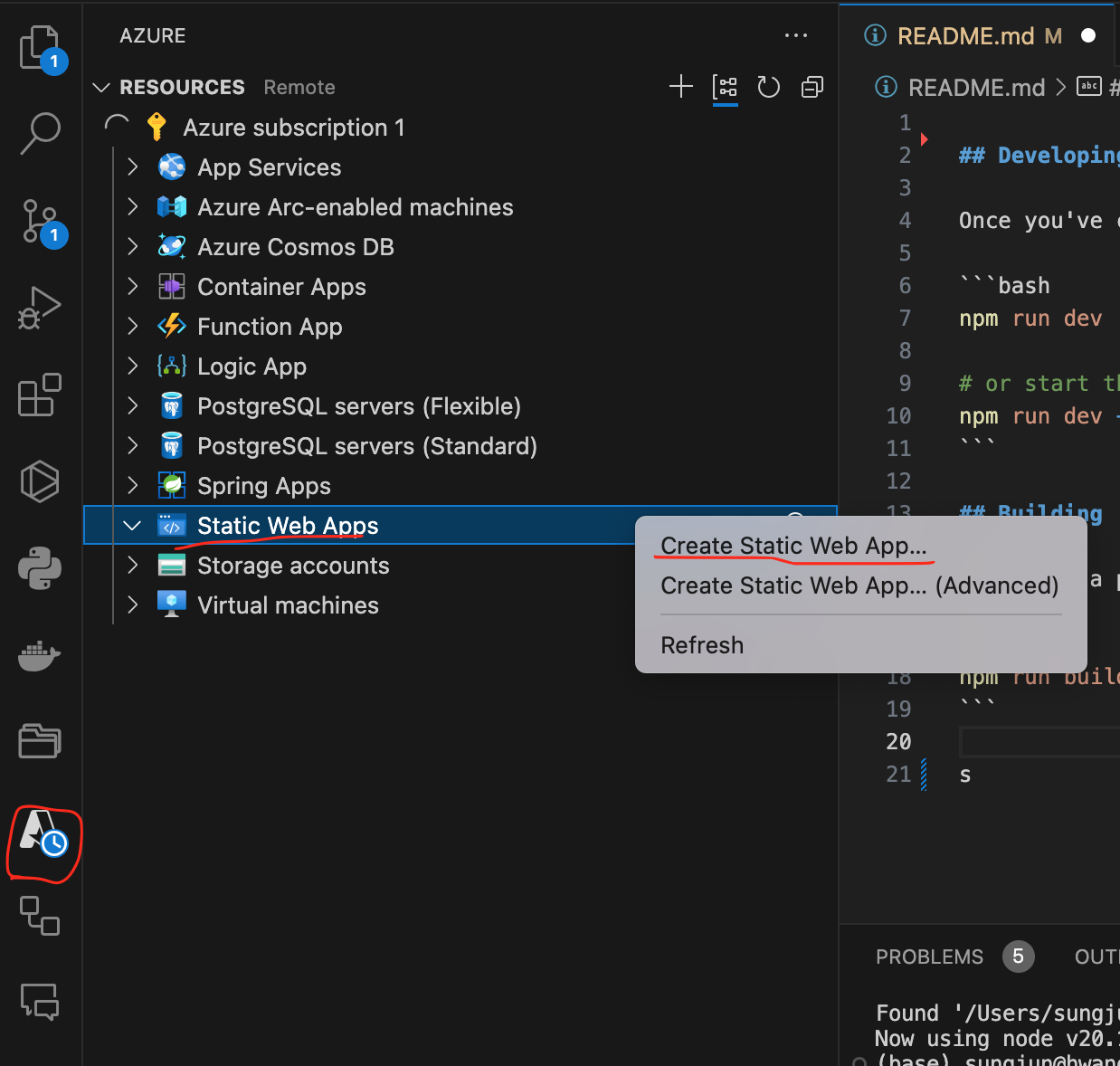Image resolution: width=1120 pixels, height=1066 pixels.
Task: Expand the App Services node
Action: pos(133,167)
